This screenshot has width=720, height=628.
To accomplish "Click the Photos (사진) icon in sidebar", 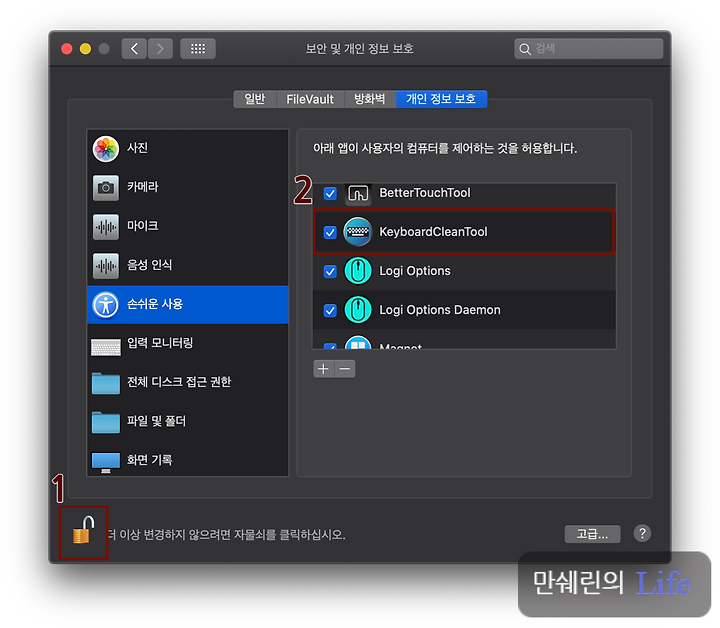I will (106, 149).
